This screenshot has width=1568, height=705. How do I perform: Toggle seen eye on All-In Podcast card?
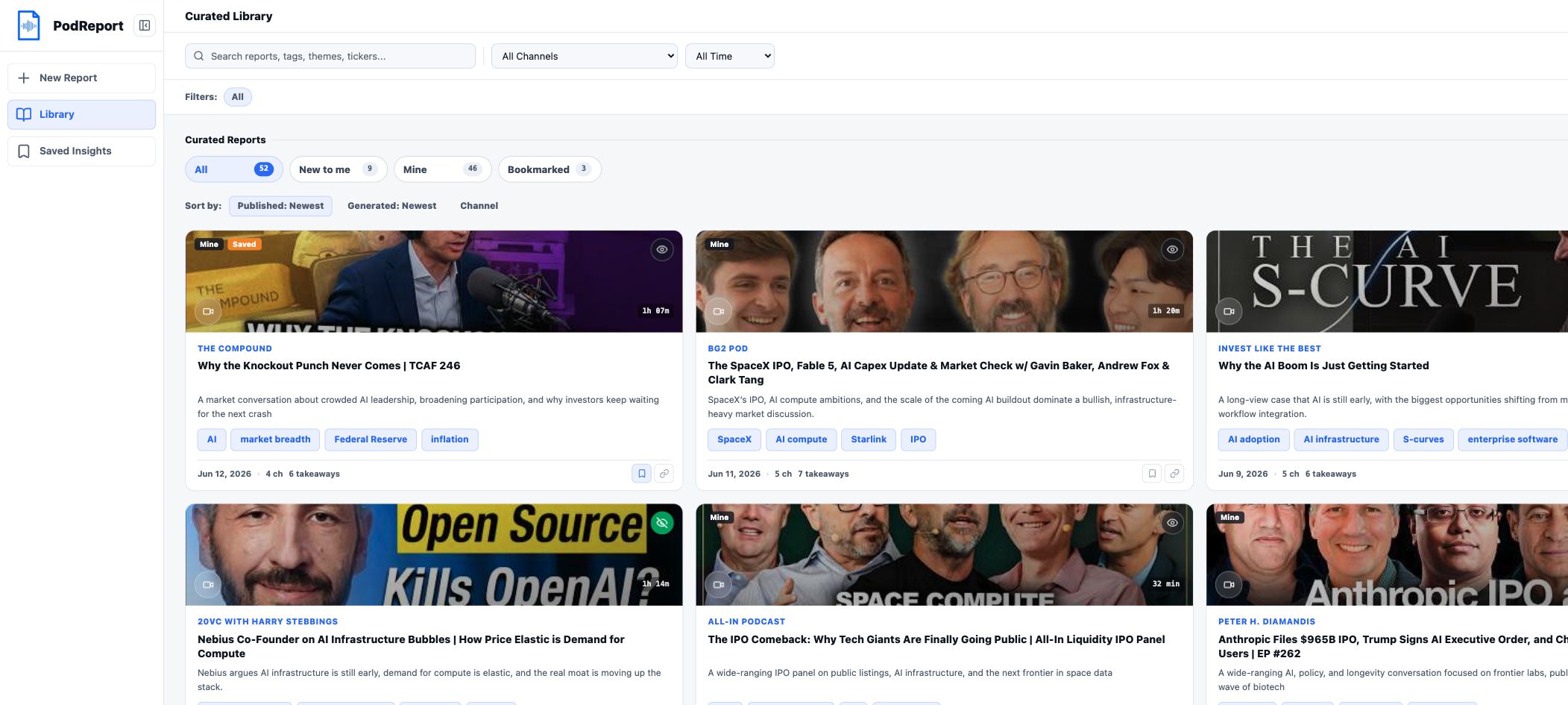(x=1172, y=522)
